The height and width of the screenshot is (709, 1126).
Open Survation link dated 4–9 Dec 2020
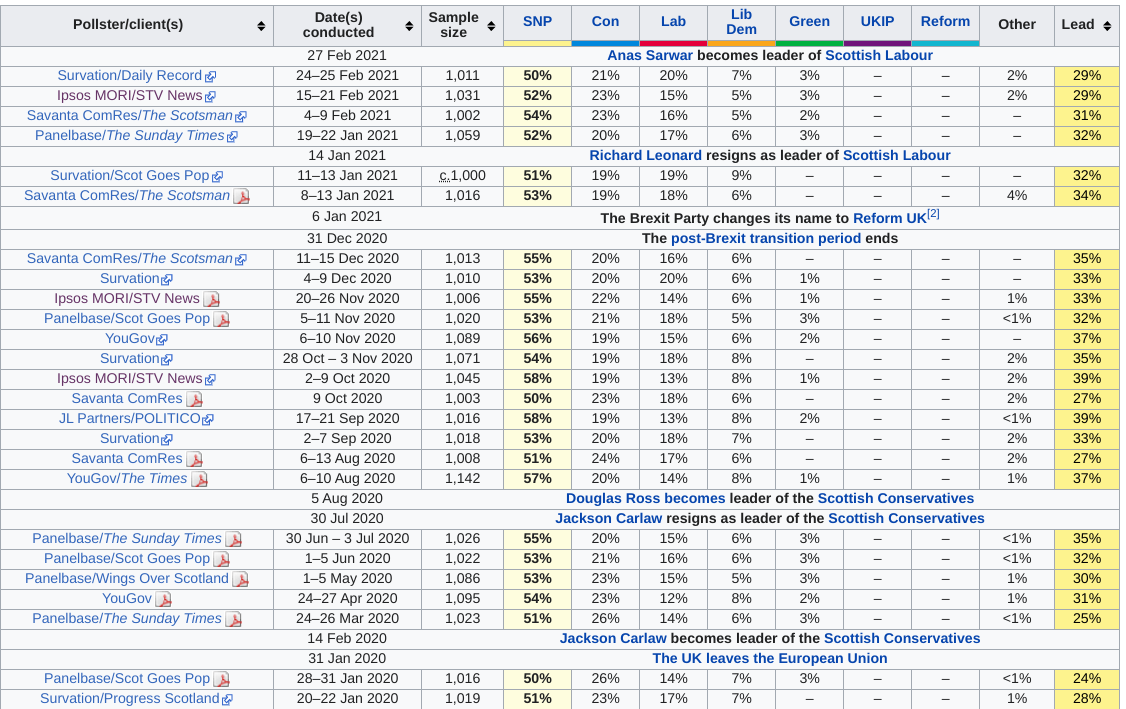(129, 279)
